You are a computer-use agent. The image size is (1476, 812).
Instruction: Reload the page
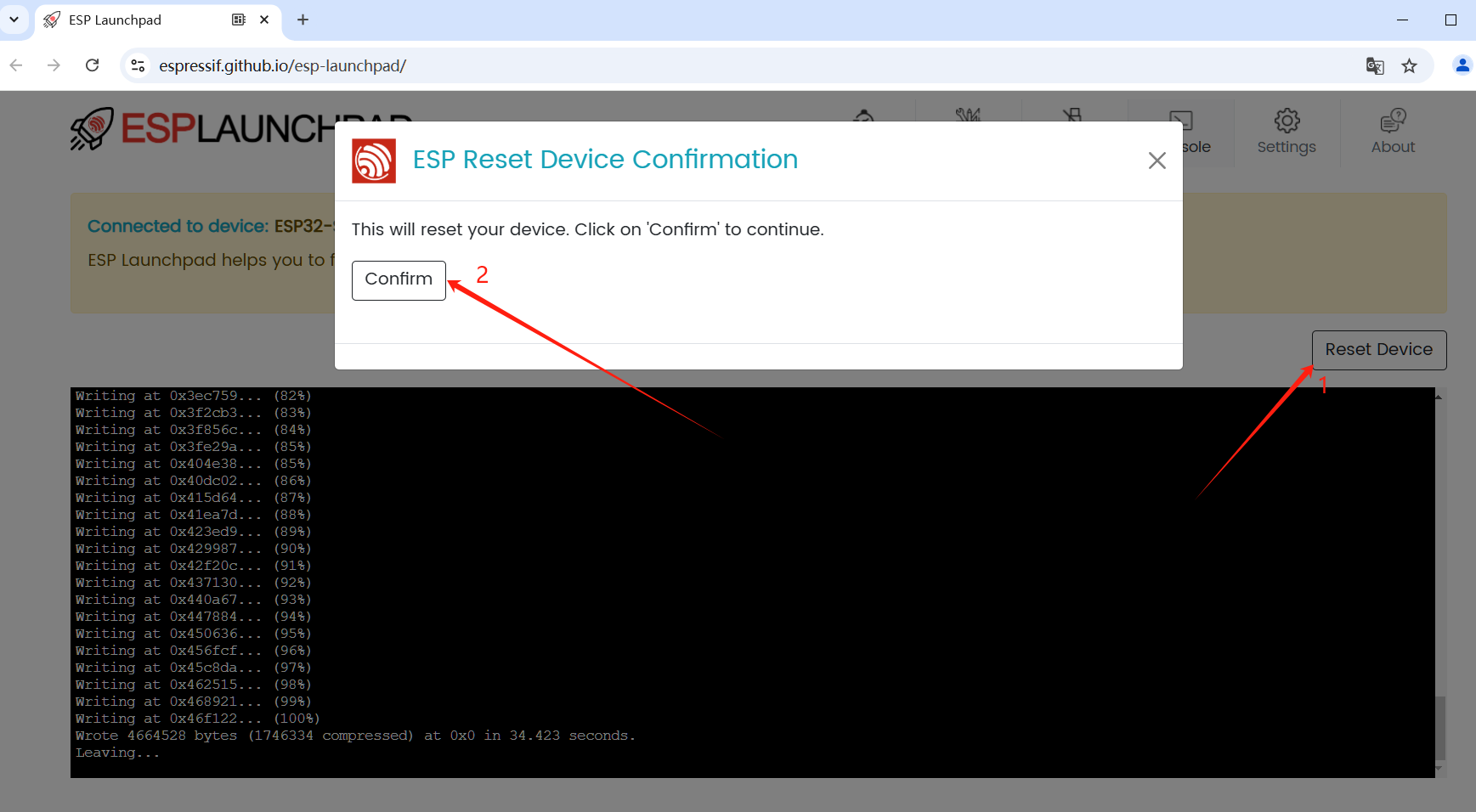coord(93,65)
